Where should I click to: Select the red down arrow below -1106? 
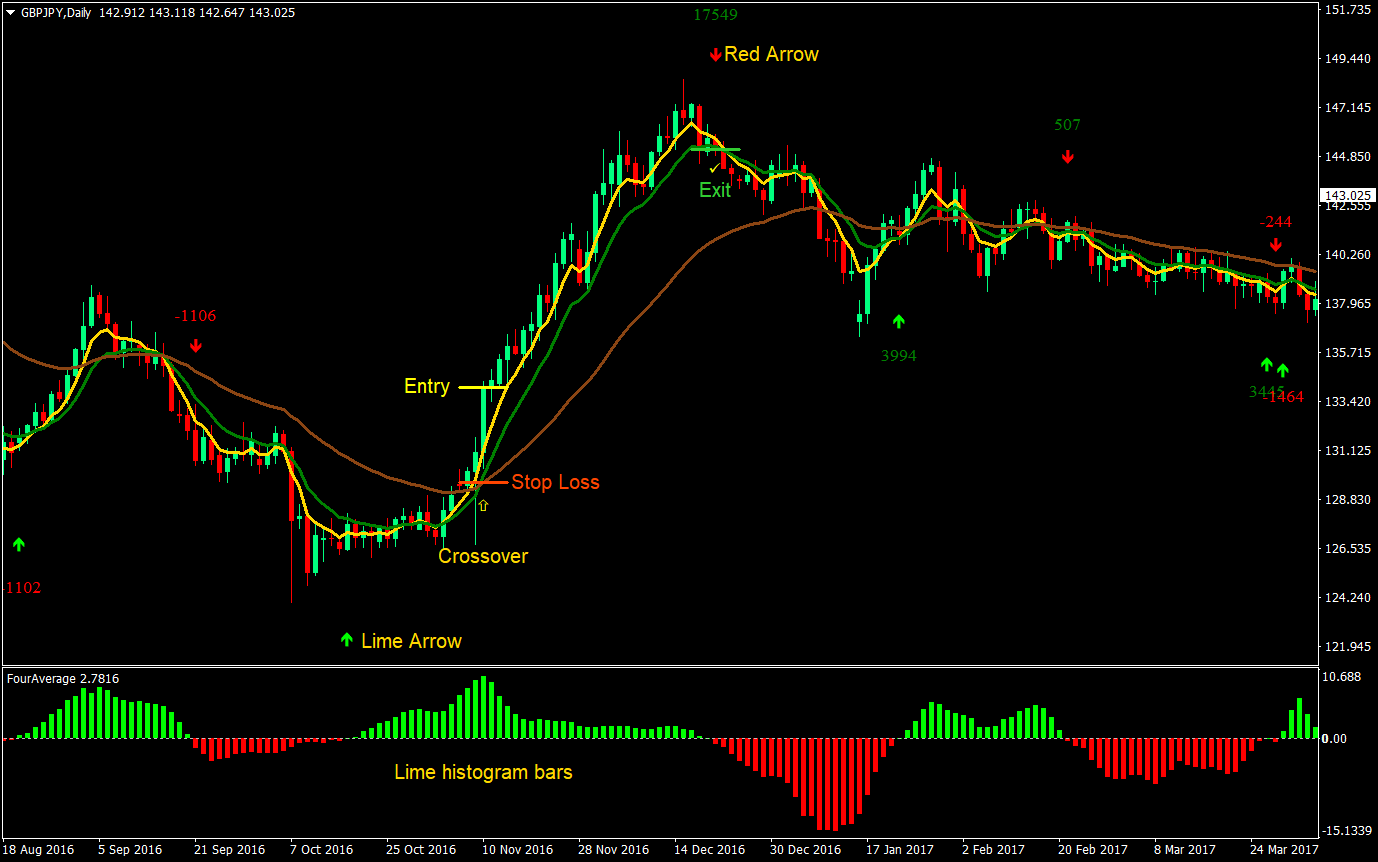coord(196,345)
